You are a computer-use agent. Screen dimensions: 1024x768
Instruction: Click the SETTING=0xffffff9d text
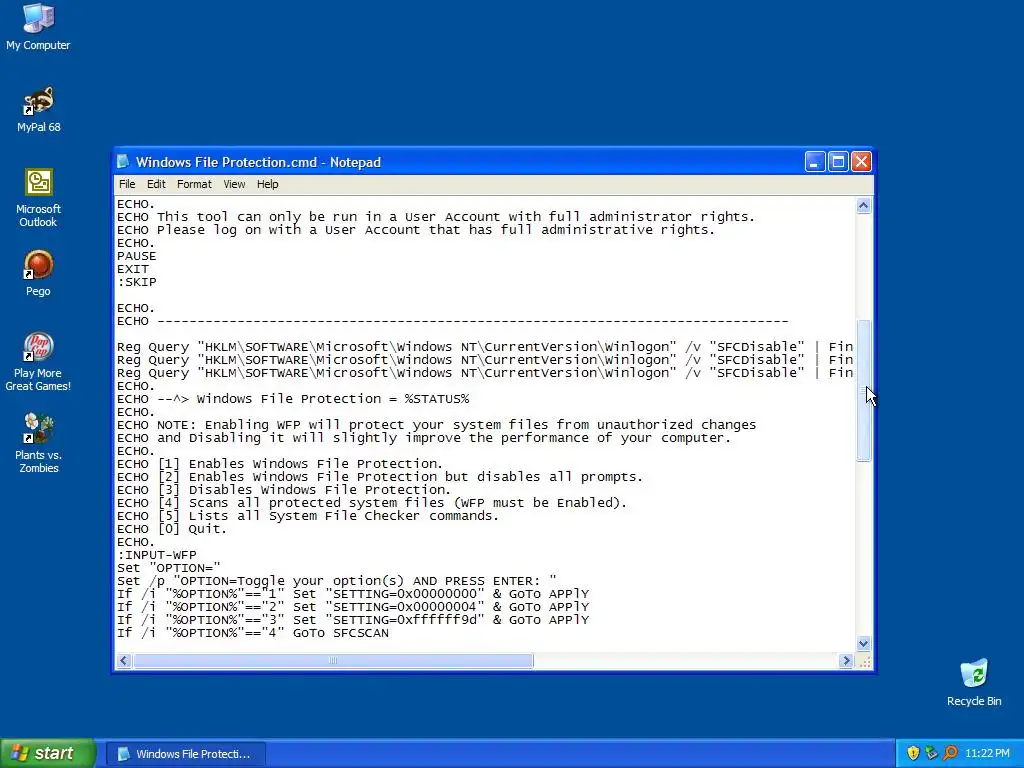(x=405, y=620)
